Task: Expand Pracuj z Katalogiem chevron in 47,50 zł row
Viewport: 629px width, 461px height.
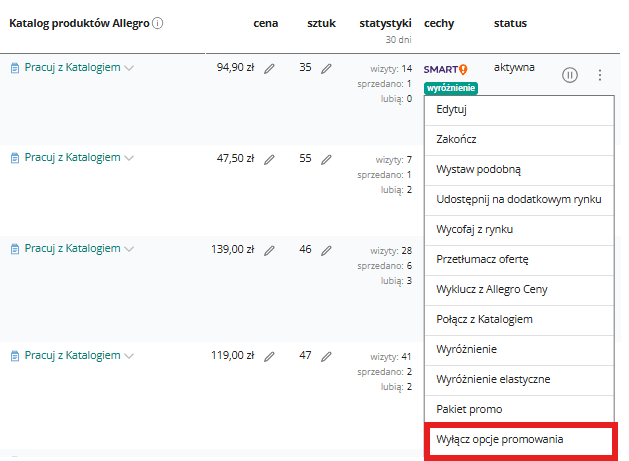Action: [x=129, y=158]
